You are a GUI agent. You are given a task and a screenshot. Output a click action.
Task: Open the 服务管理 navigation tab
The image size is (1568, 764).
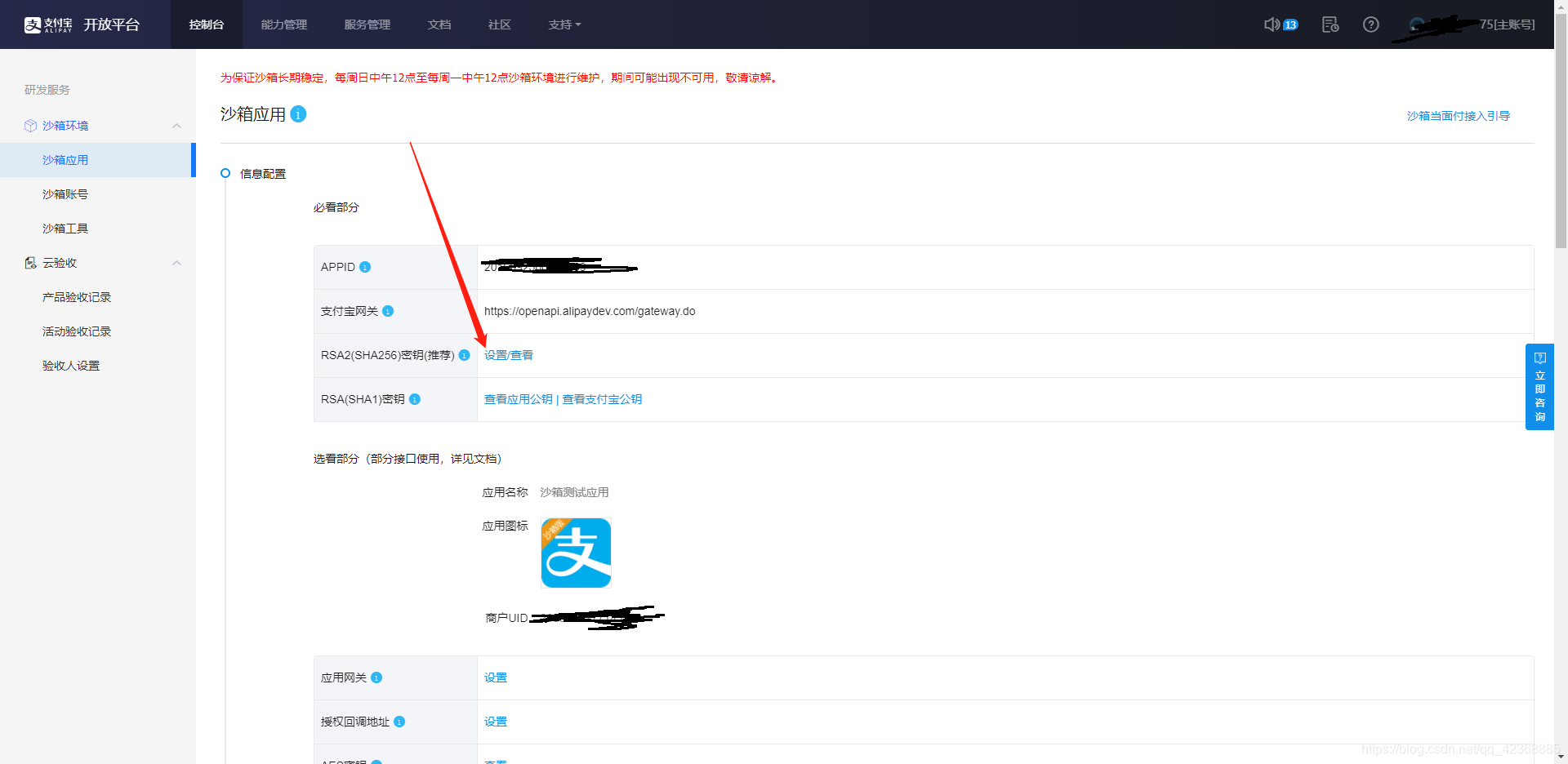pos(367,24)
